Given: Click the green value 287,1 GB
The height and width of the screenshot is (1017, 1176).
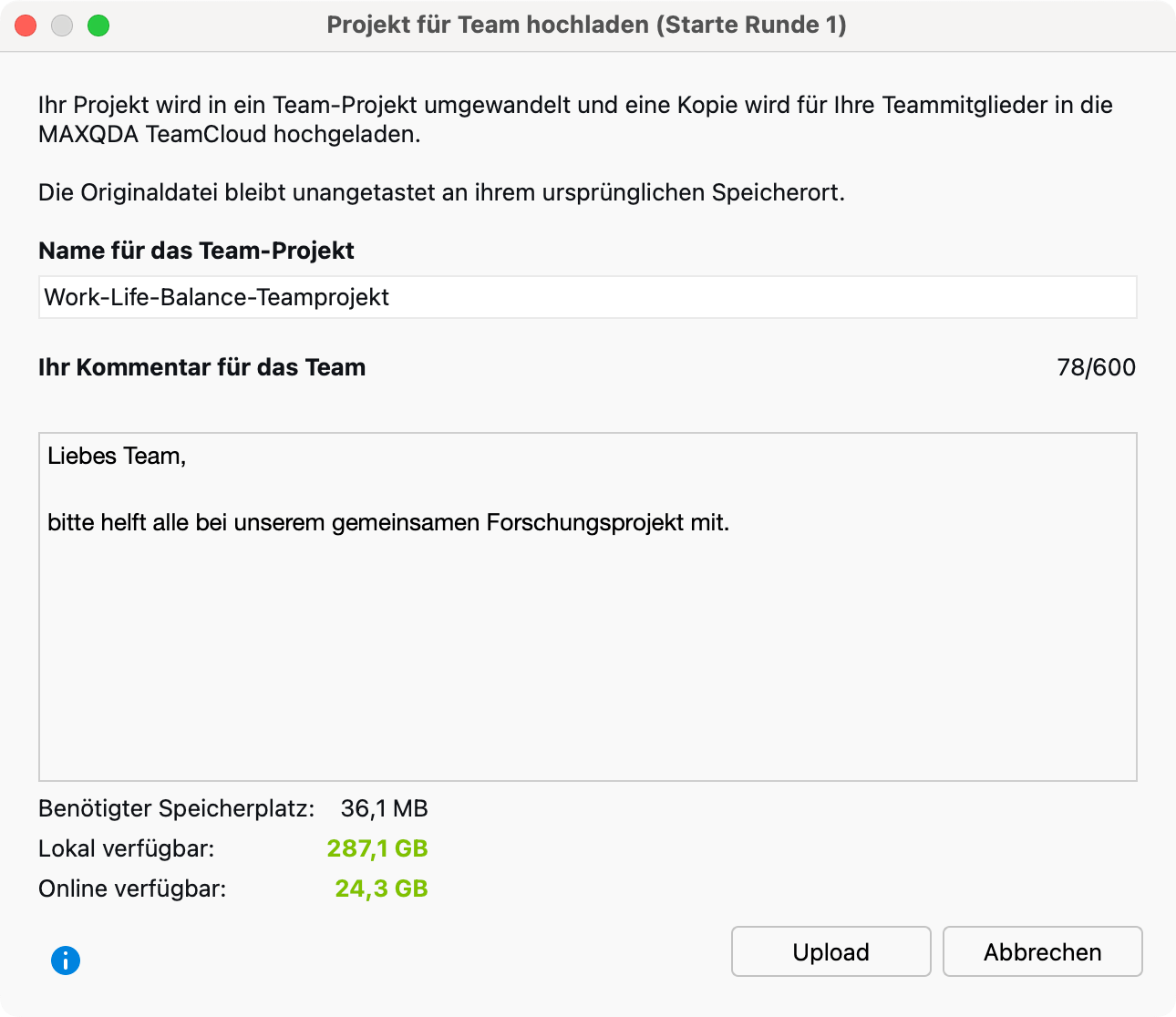Looking at the screenshot, I should pyautogui.click(x=377, y=848).
